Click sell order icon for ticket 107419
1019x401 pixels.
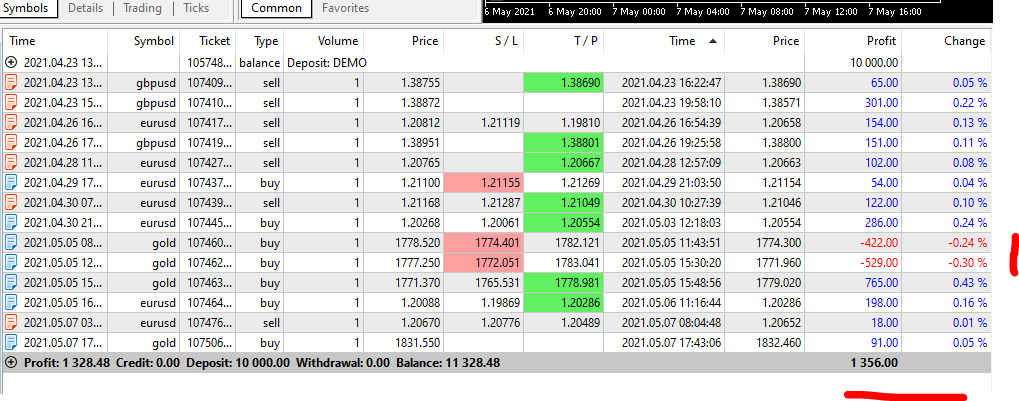tap(10, 143)
